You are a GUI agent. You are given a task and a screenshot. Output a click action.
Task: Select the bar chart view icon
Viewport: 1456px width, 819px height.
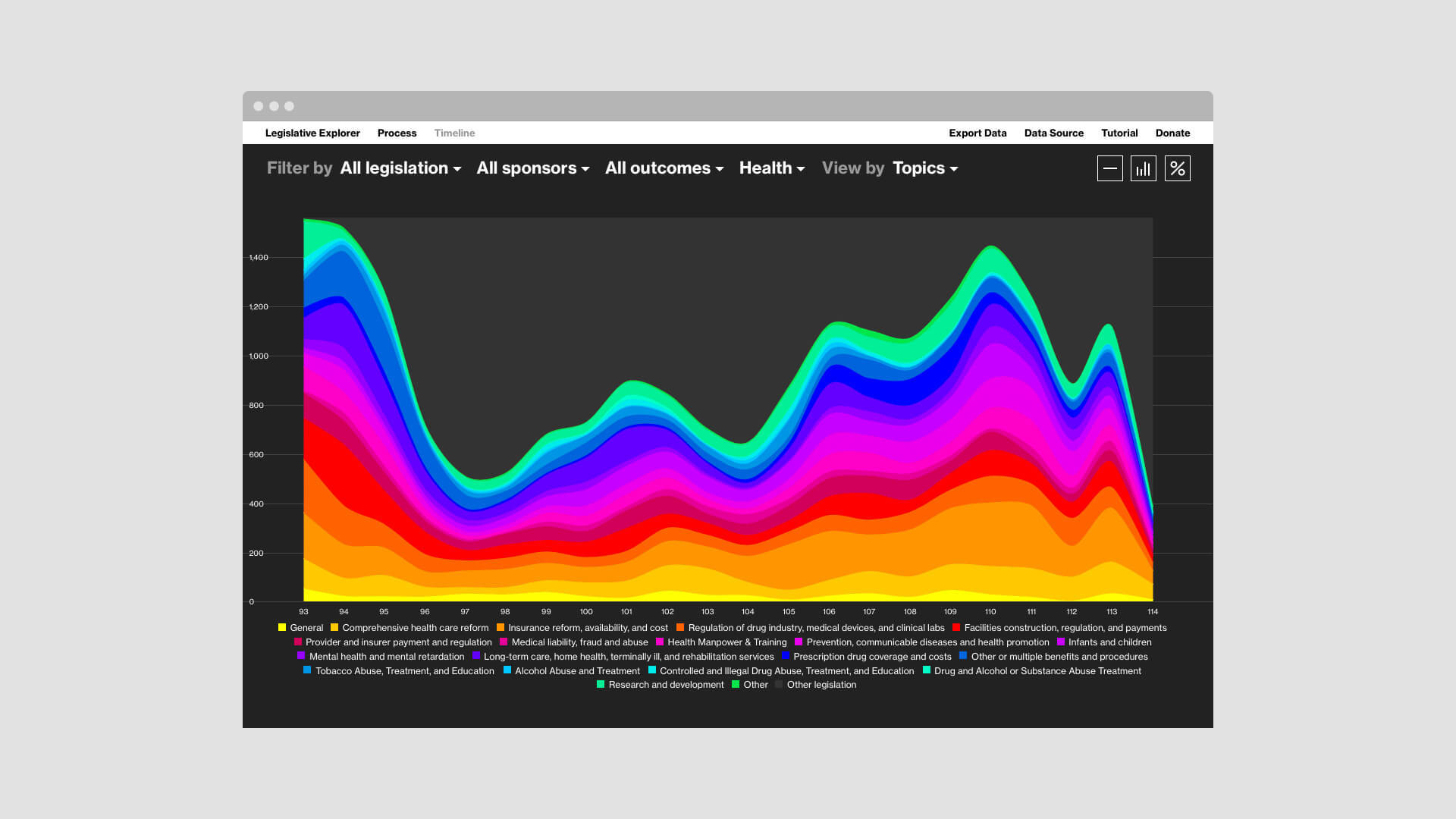[x=1144, y=168]
